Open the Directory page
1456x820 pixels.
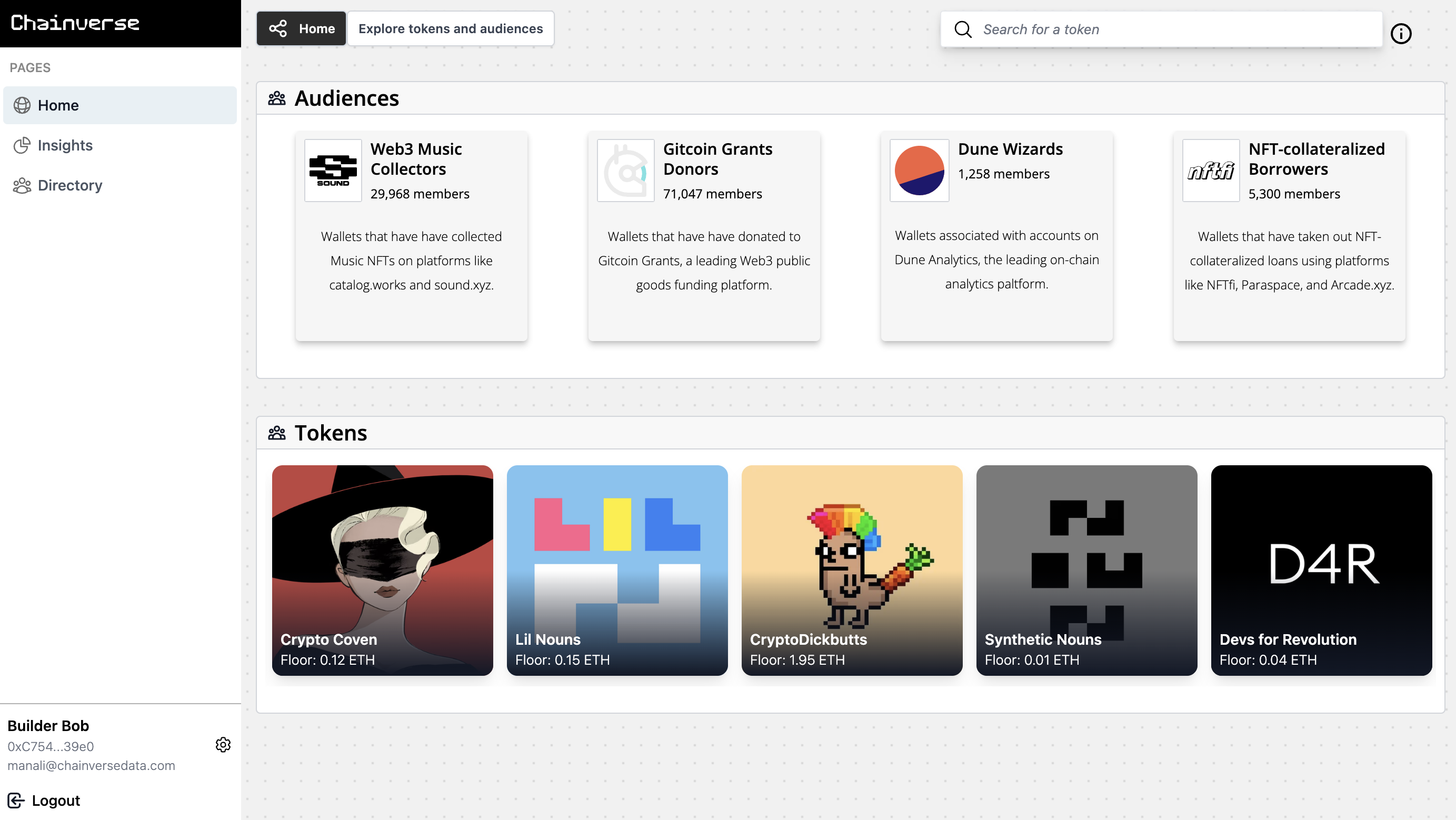[x=120, y=185]
